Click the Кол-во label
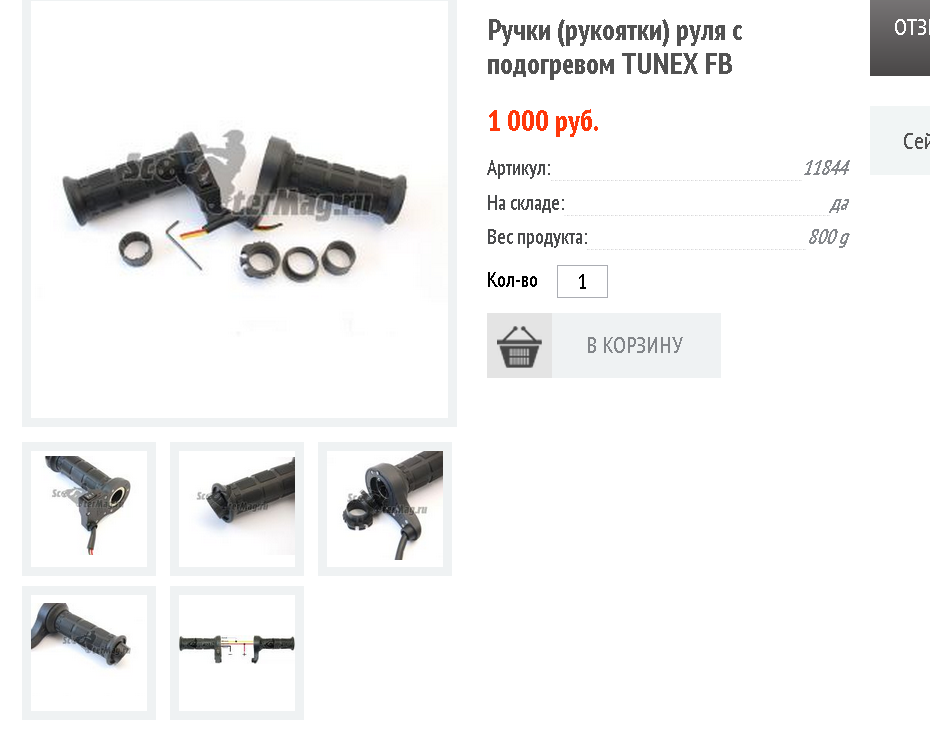 512,280
